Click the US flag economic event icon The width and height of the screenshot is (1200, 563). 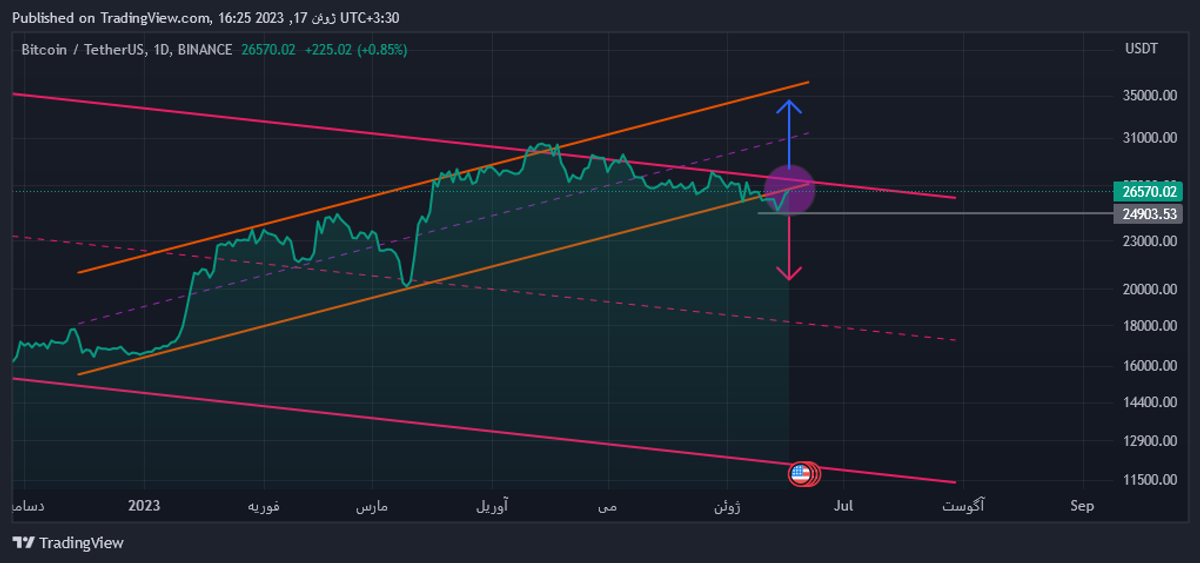(x=800, y=474)
